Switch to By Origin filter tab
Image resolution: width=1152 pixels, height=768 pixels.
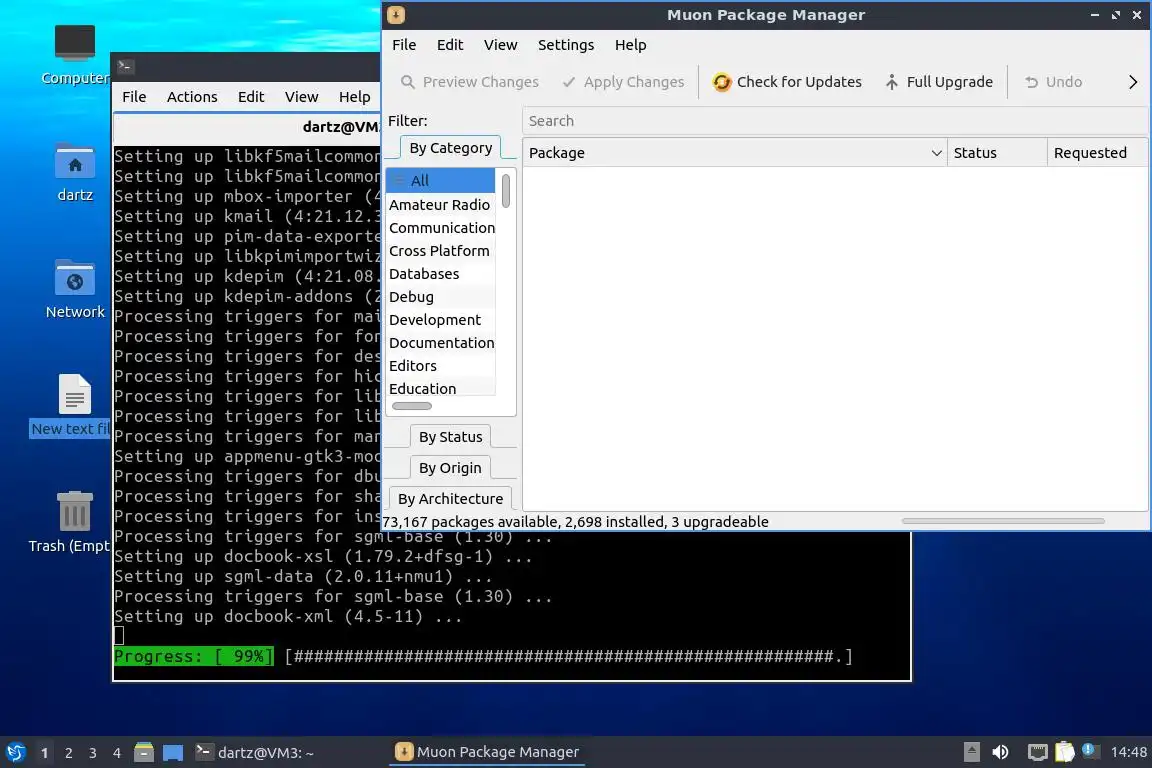click(450, 467)
